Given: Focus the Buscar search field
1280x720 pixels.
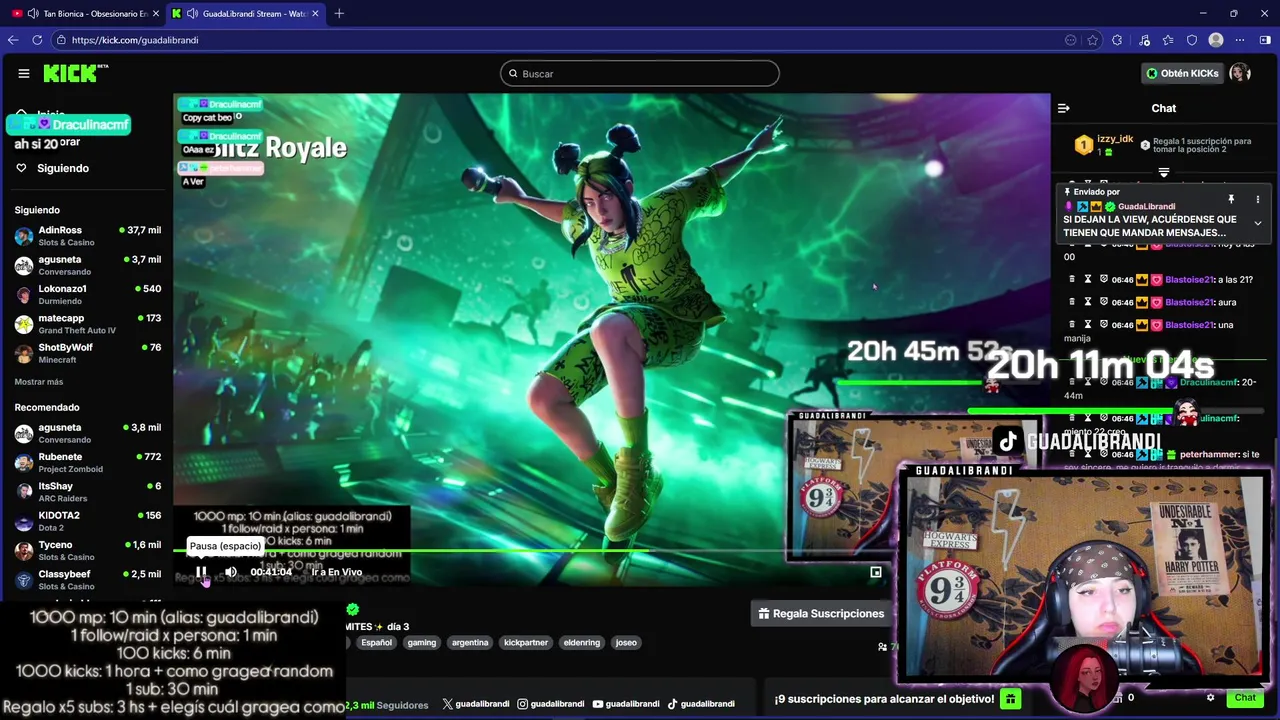Looking at the screenshot, I should (x=640, y=73).
